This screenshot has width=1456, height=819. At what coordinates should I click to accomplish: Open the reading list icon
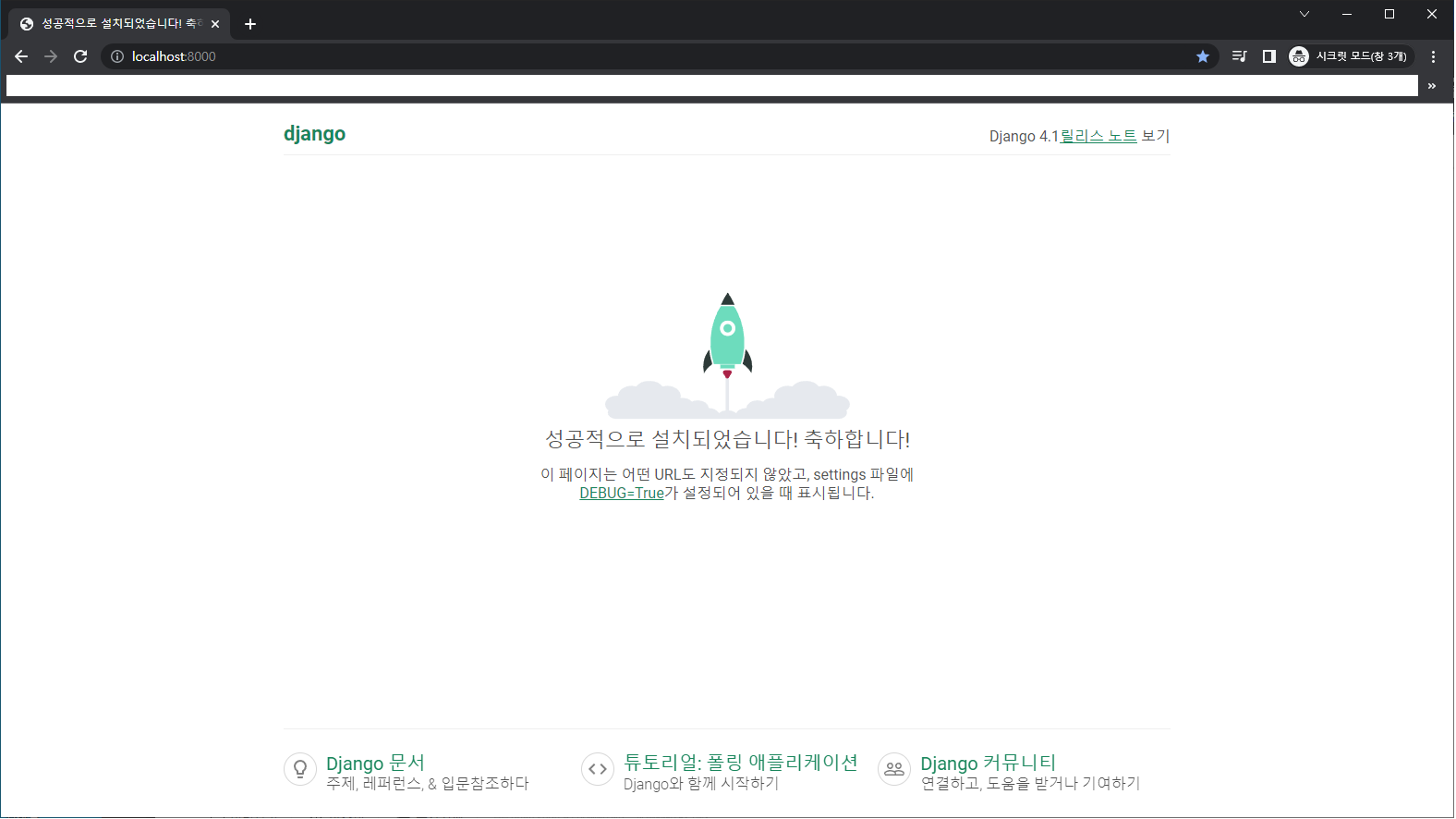[x=1240, y=56]
